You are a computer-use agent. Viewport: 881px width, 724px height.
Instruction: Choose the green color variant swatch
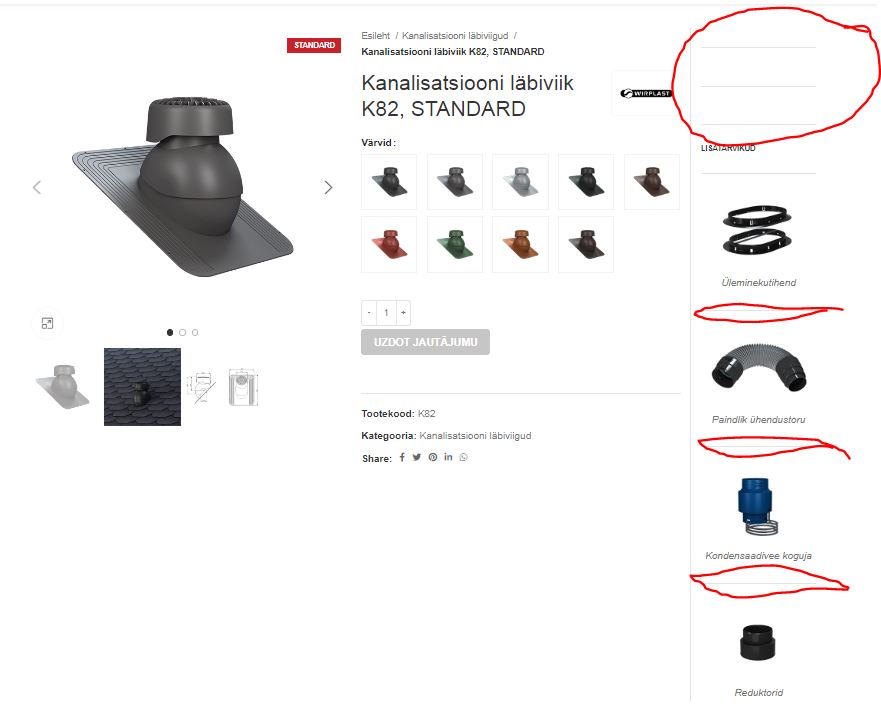tap(455, 244)
